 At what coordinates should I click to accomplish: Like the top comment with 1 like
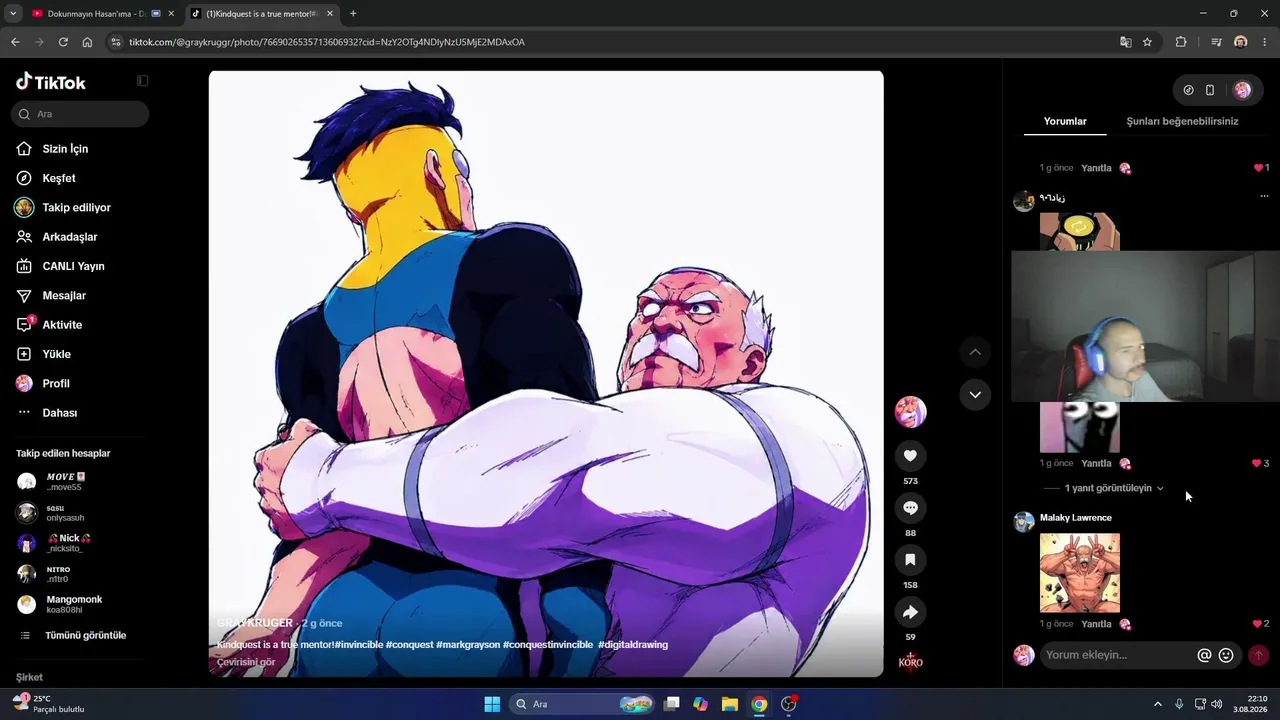pyautogui.click(x=1258, y=168)
